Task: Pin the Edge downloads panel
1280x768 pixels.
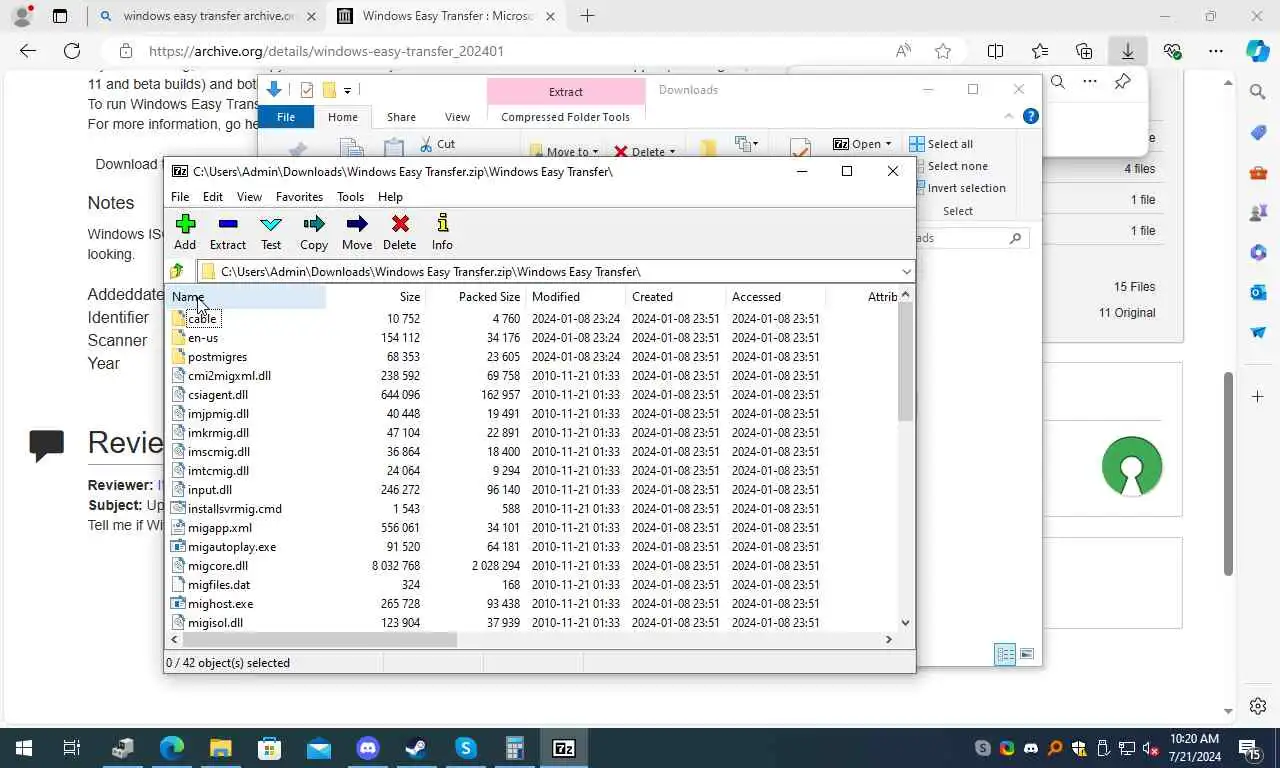Action: [1123, 82]
